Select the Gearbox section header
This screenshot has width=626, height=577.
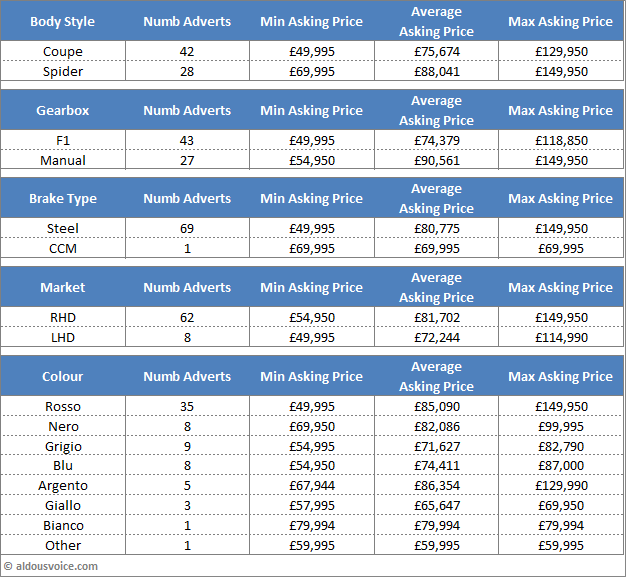point(63,110)
